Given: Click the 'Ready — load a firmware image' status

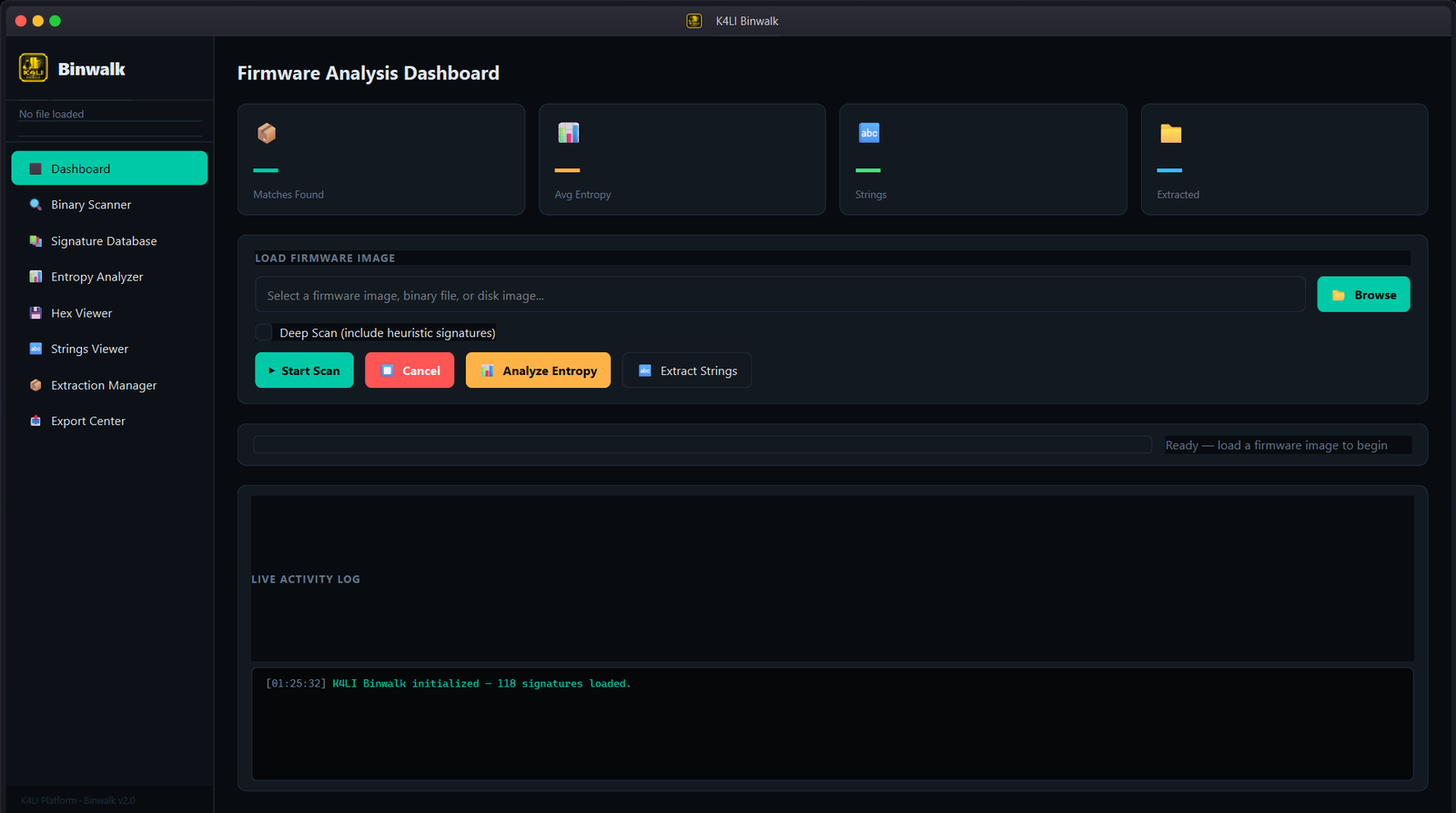Looking at the screenshot, I should click(x=1276, y=445).
